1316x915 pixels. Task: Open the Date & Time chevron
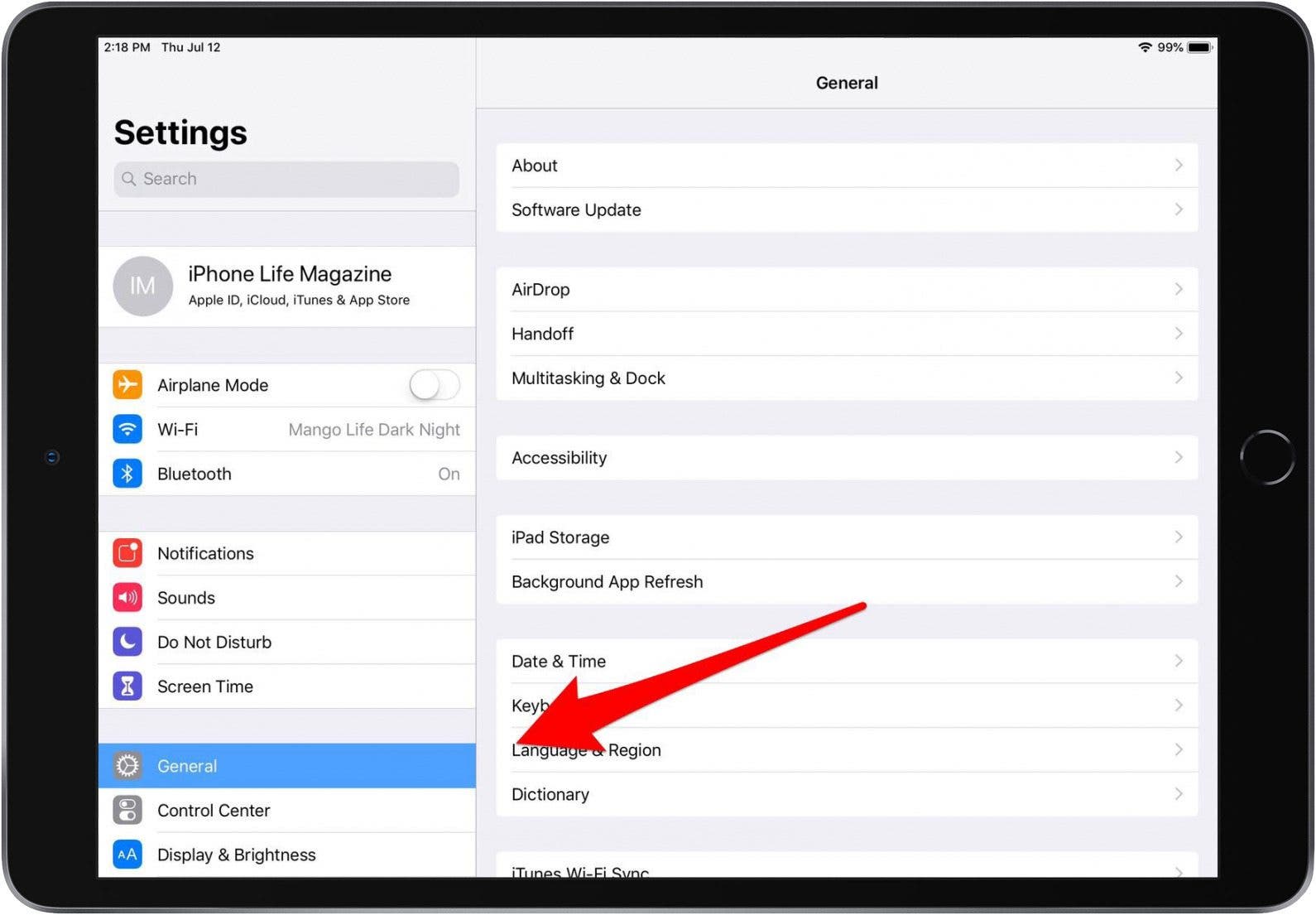[x=1179, y=661]
